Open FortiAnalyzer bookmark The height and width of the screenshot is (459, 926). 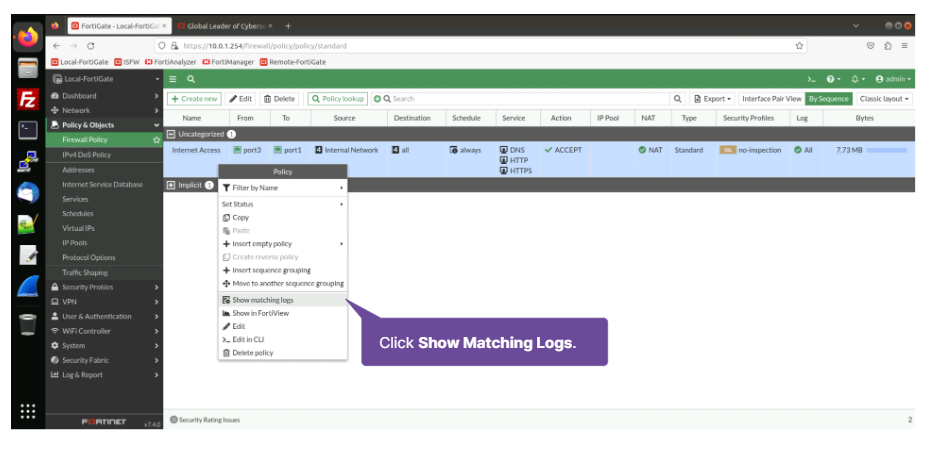[172, 62]
